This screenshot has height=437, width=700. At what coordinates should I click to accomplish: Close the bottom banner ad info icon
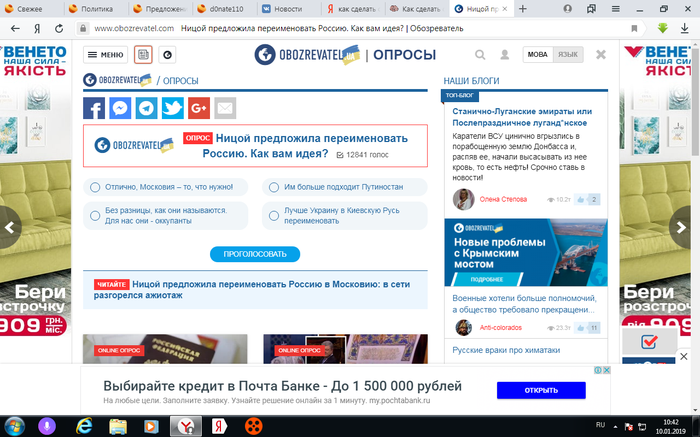(598, 370)
